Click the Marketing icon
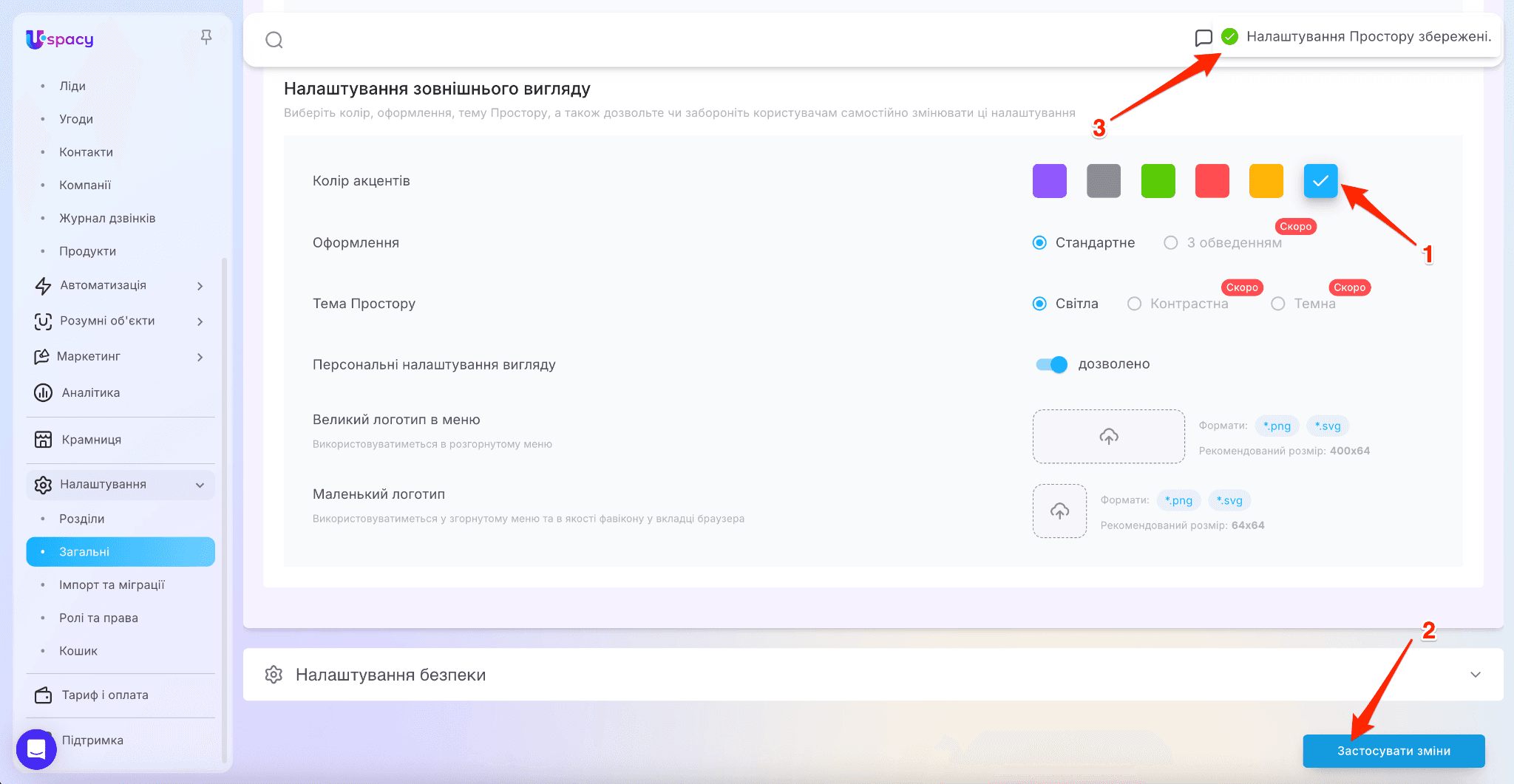Viewport: 1514px width, 784px height. [x=42, y=356]
